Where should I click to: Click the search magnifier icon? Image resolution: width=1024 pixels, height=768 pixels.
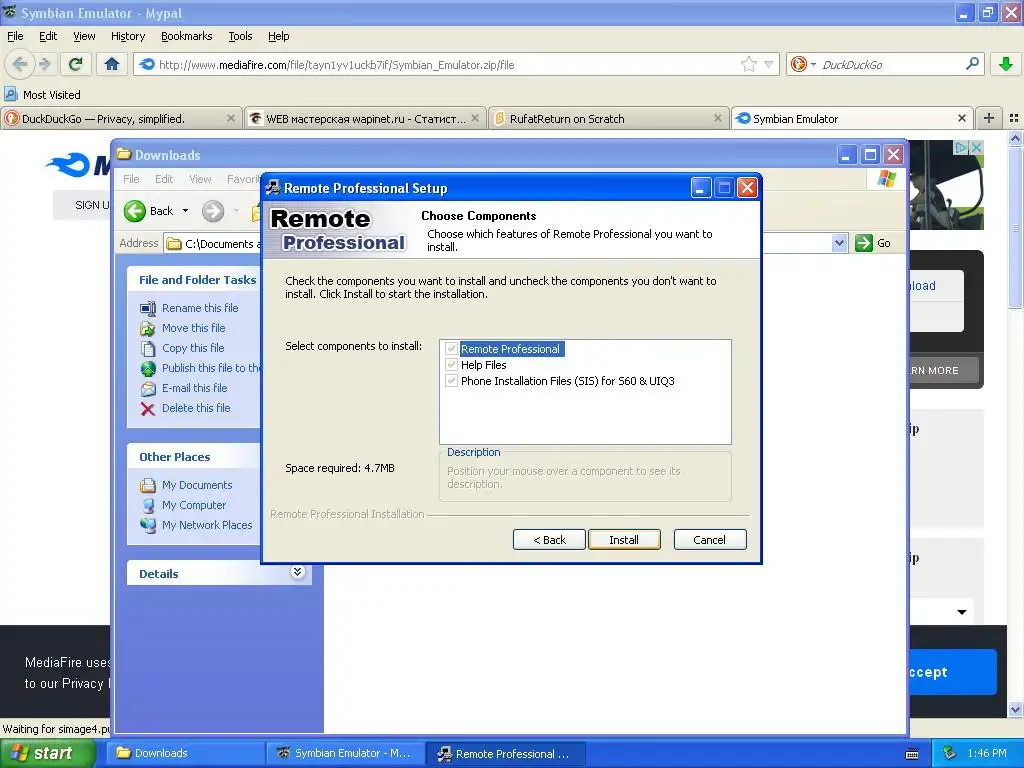click(x=972, y=64)
